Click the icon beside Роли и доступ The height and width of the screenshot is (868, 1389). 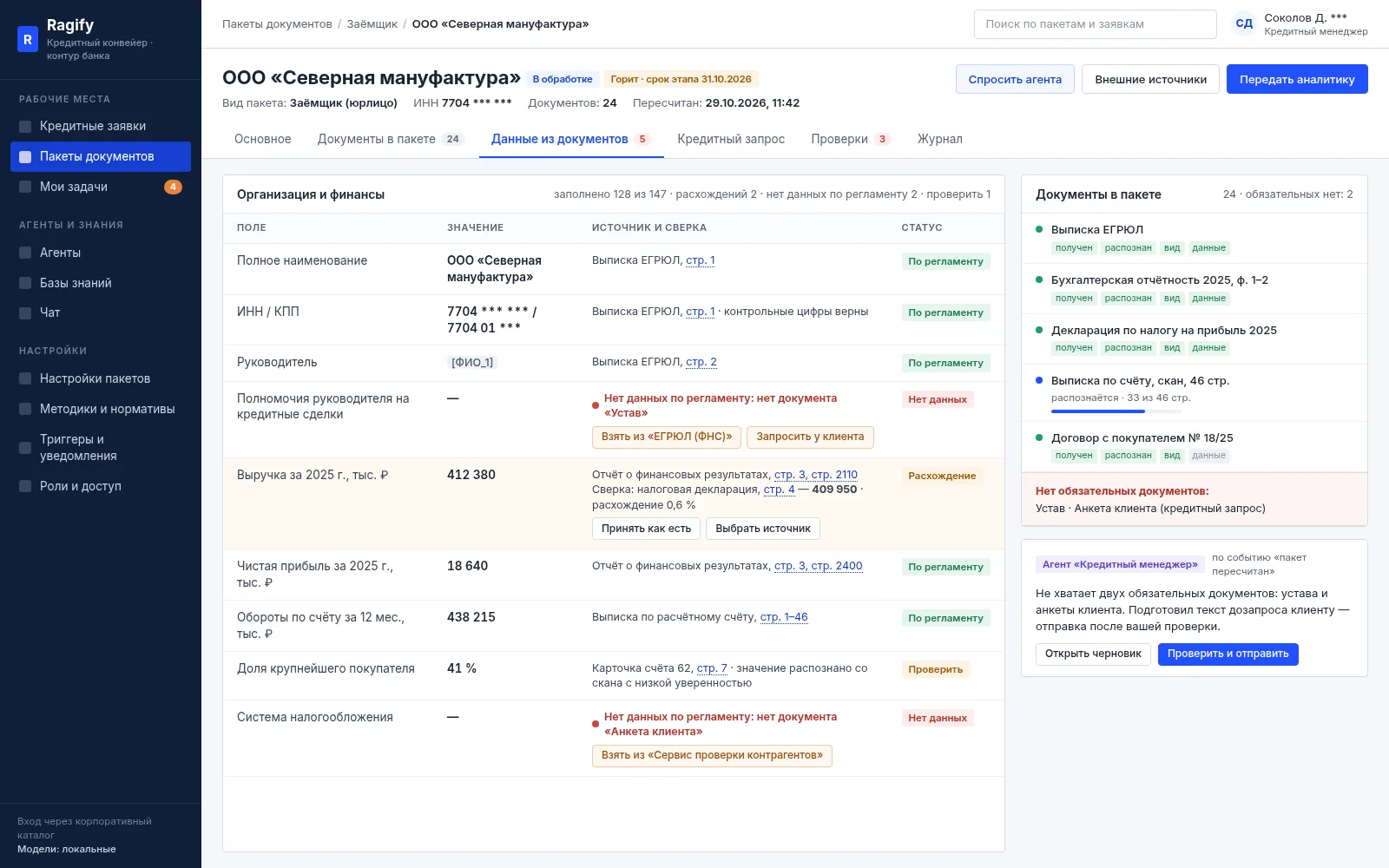pos(25,487)
